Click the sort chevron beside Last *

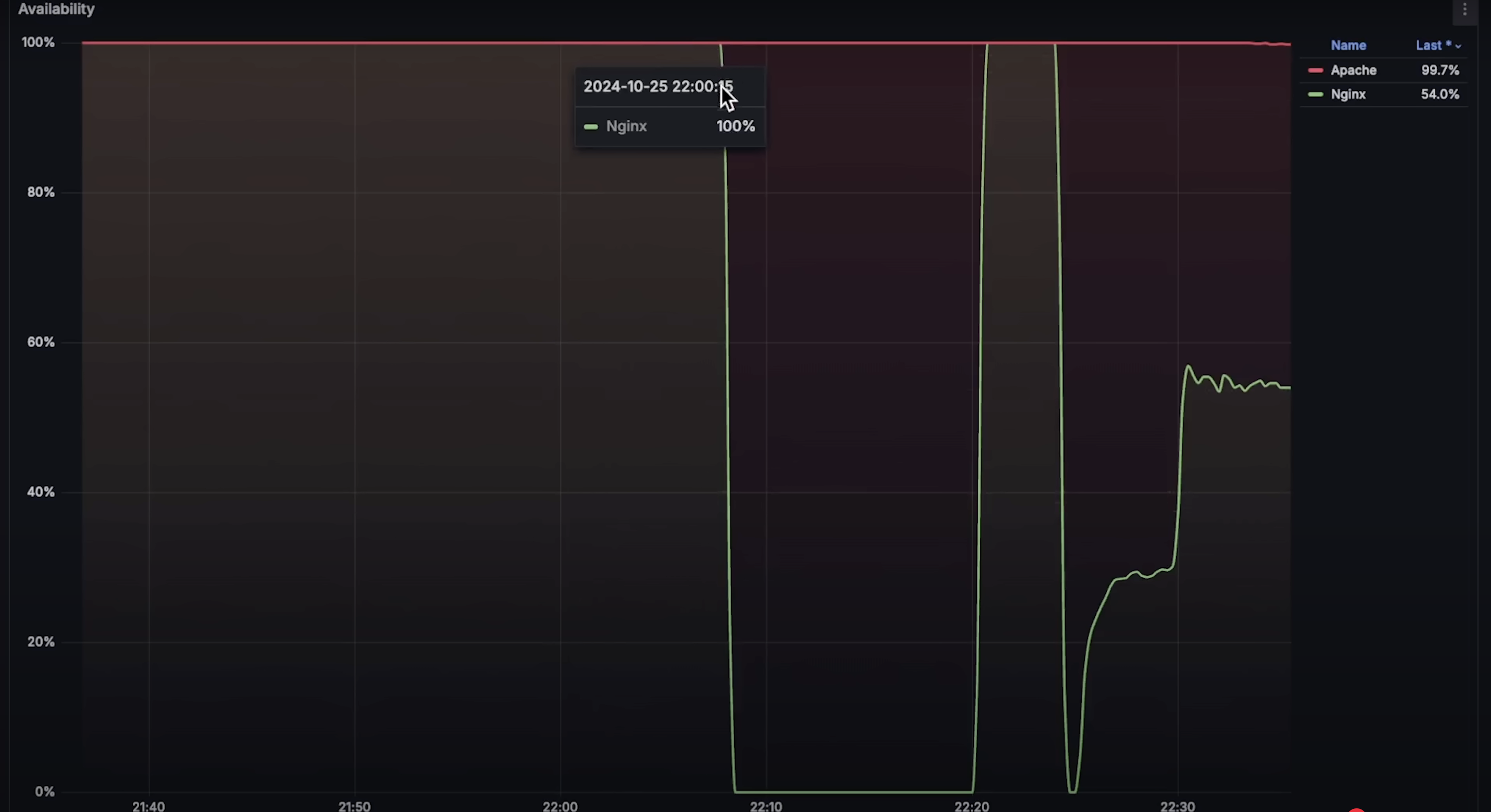point(1458,46)
